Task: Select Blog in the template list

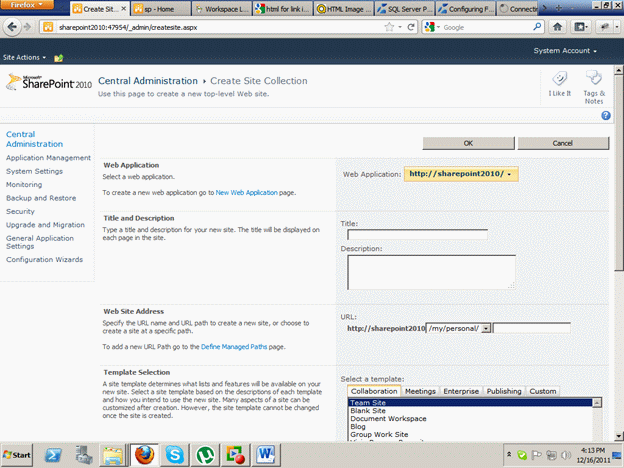Action: pos(358,427)
